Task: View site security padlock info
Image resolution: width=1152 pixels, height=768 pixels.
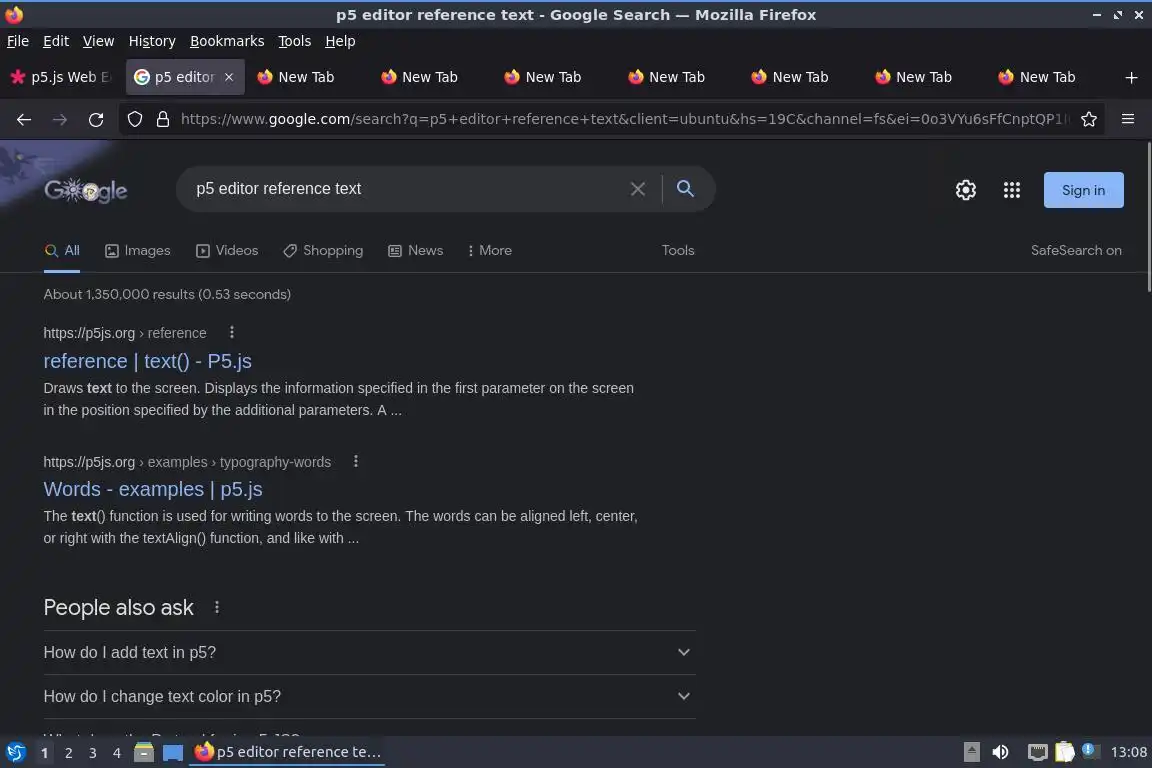Action: pos(163,119)
